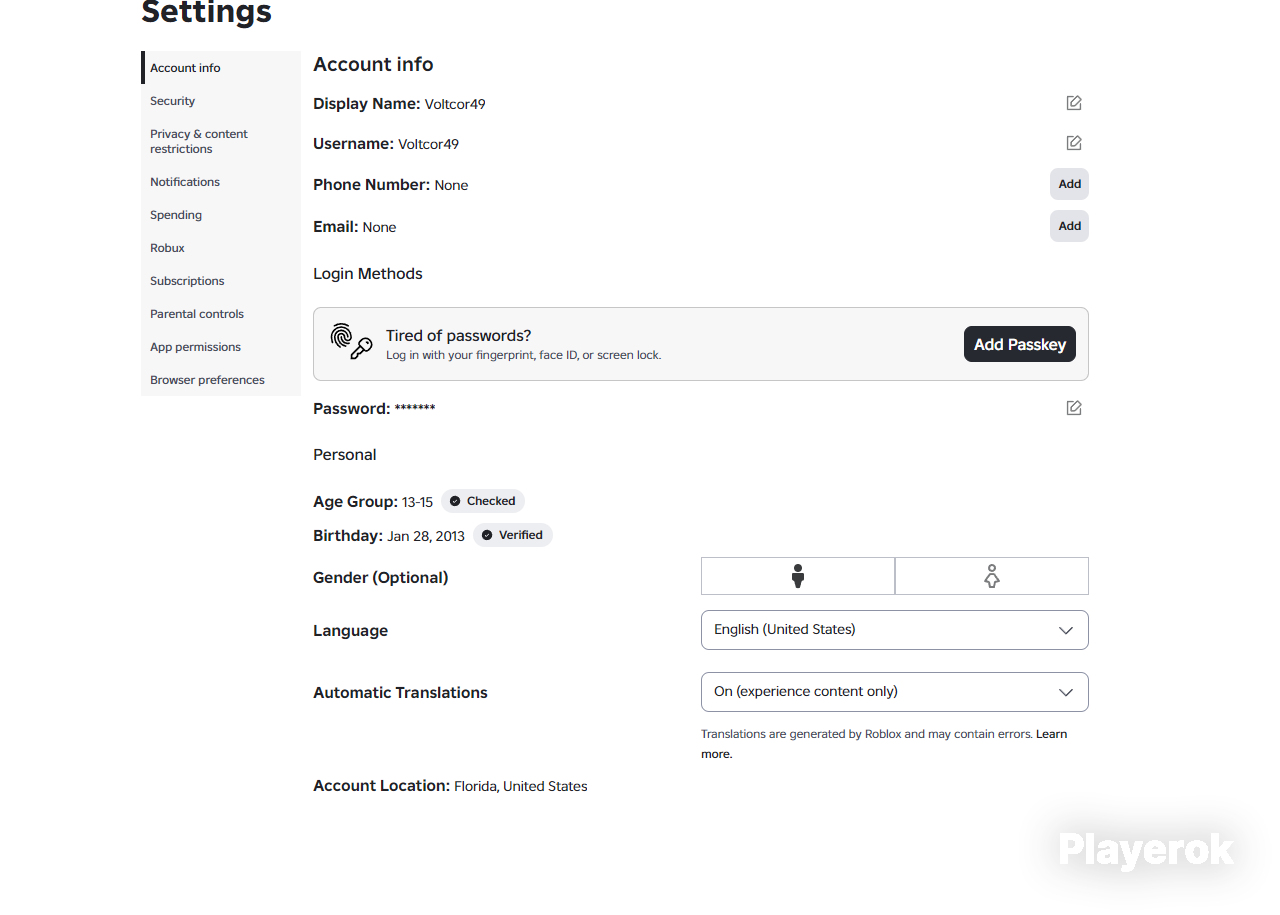Open the Spending settings section

tap(221, 215)
